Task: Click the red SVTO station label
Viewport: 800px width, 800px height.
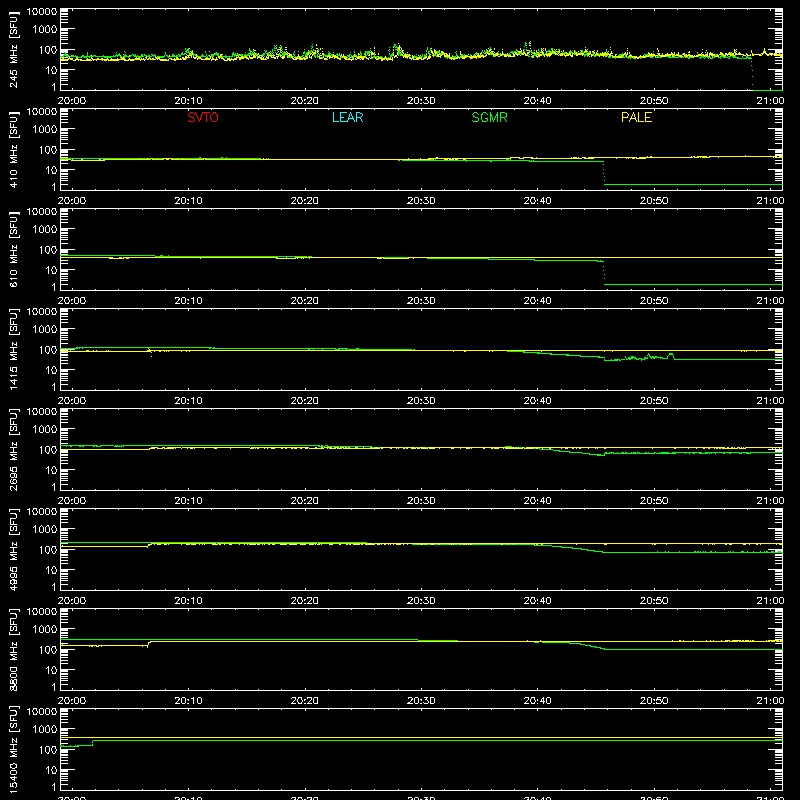Action: [203, 117]
